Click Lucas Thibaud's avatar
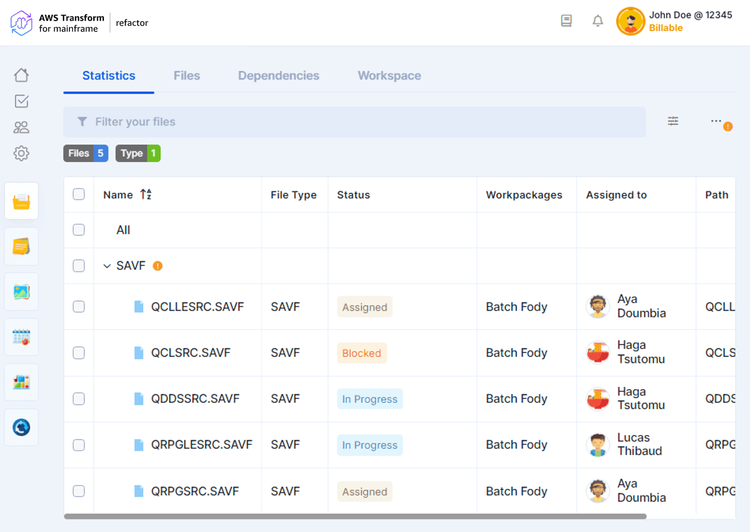This screenshot has width=750, height=532. 598,445
